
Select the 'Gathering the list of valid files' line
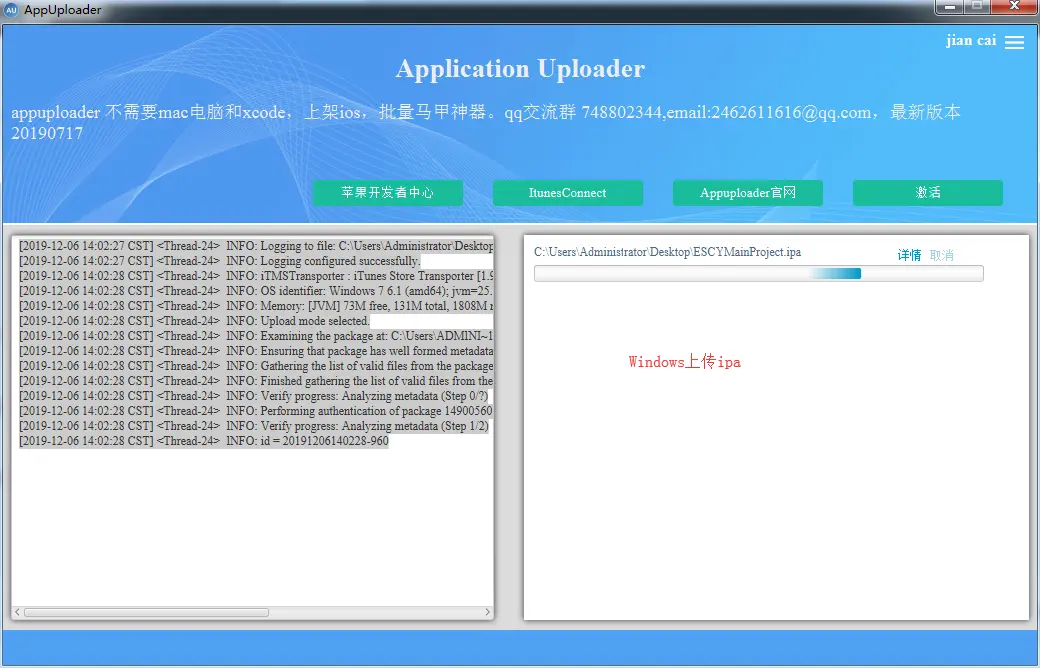coord(256,366)
